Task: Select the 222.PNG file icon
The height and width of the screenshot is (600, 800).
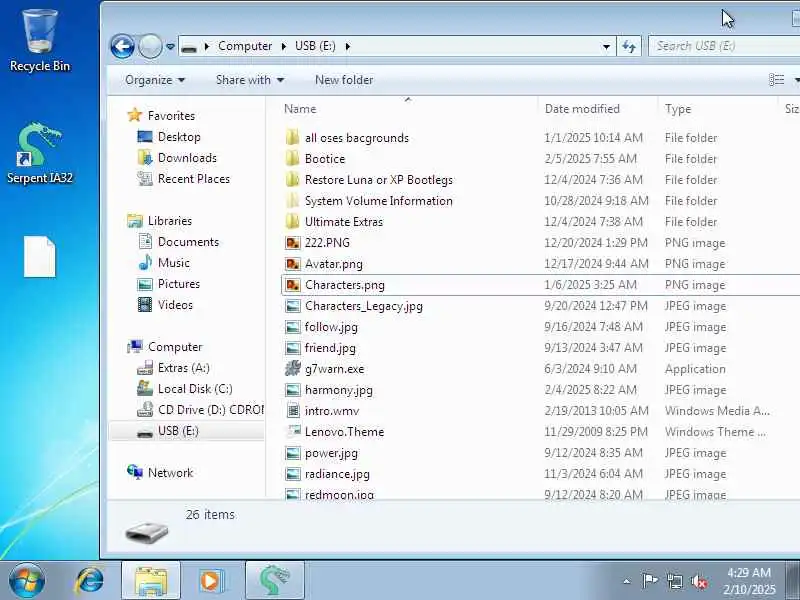Action: coord(293,243)
